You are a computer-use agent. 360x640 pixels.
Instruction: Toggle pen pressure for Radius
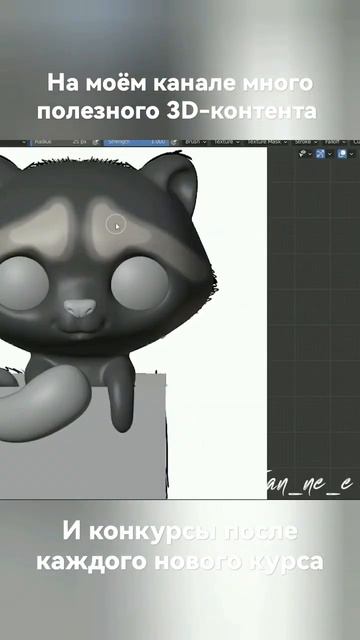coord(96,142)
